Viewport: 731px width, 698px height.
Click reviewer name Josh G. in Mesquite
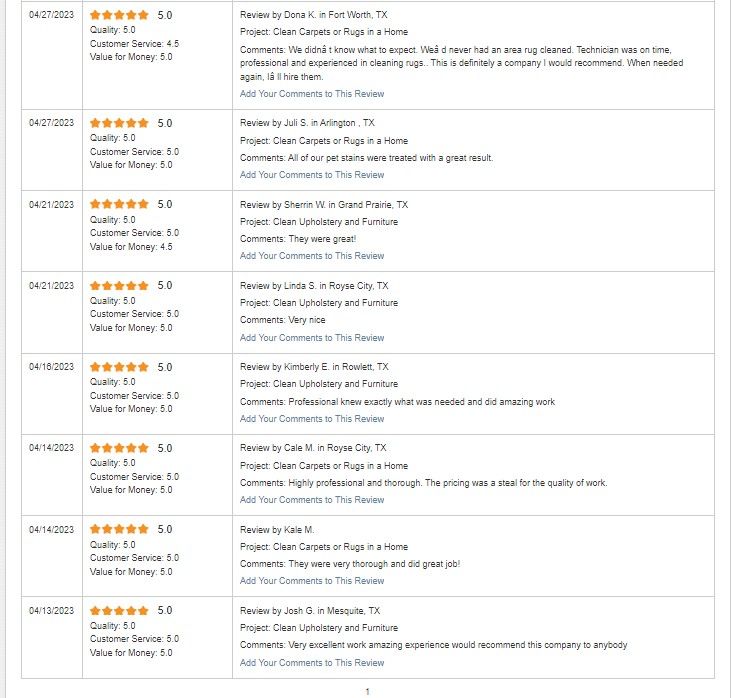coord(310,611)
